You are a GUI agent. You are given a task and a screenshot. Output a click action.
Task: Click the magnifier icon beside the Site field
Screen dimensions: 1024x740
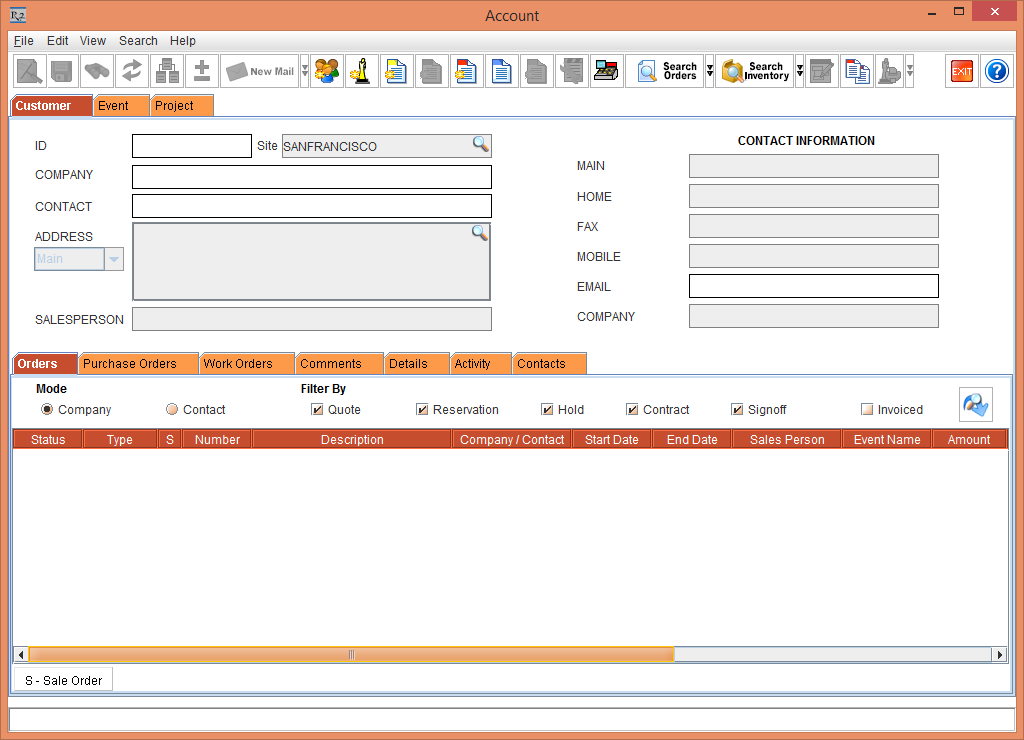[x=481, y=145]
